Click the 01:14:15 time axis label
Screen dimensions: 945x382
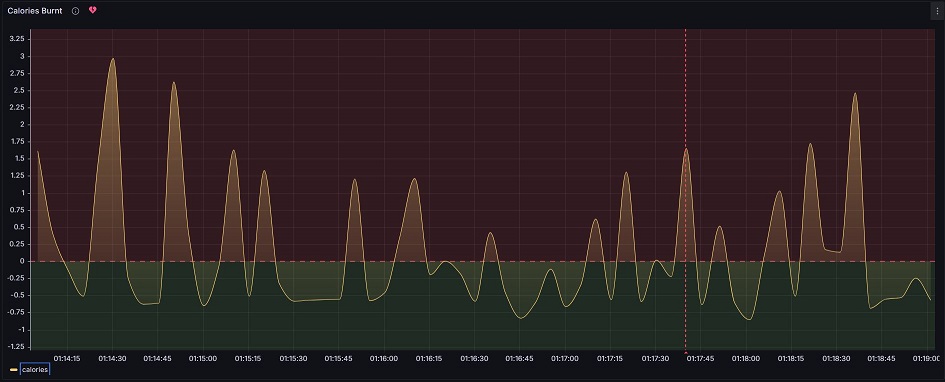tap(67, 359)
